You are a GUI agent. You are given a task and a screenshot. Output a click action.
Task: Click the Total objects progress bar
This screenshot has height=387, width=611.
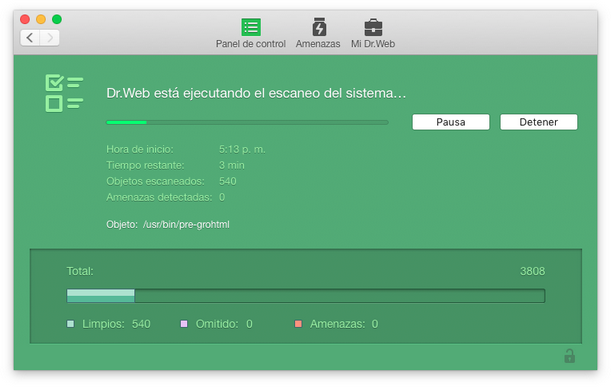click(x=306, y=296)
